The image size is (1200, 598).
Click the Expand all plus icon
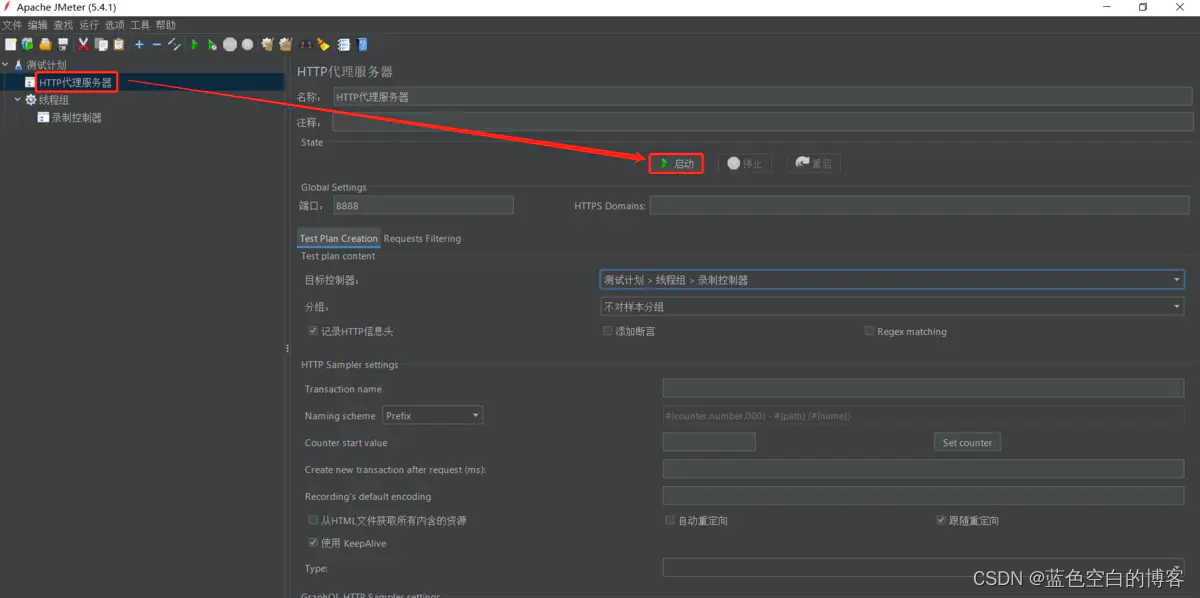pyautogui.click(x=139, y=44)
